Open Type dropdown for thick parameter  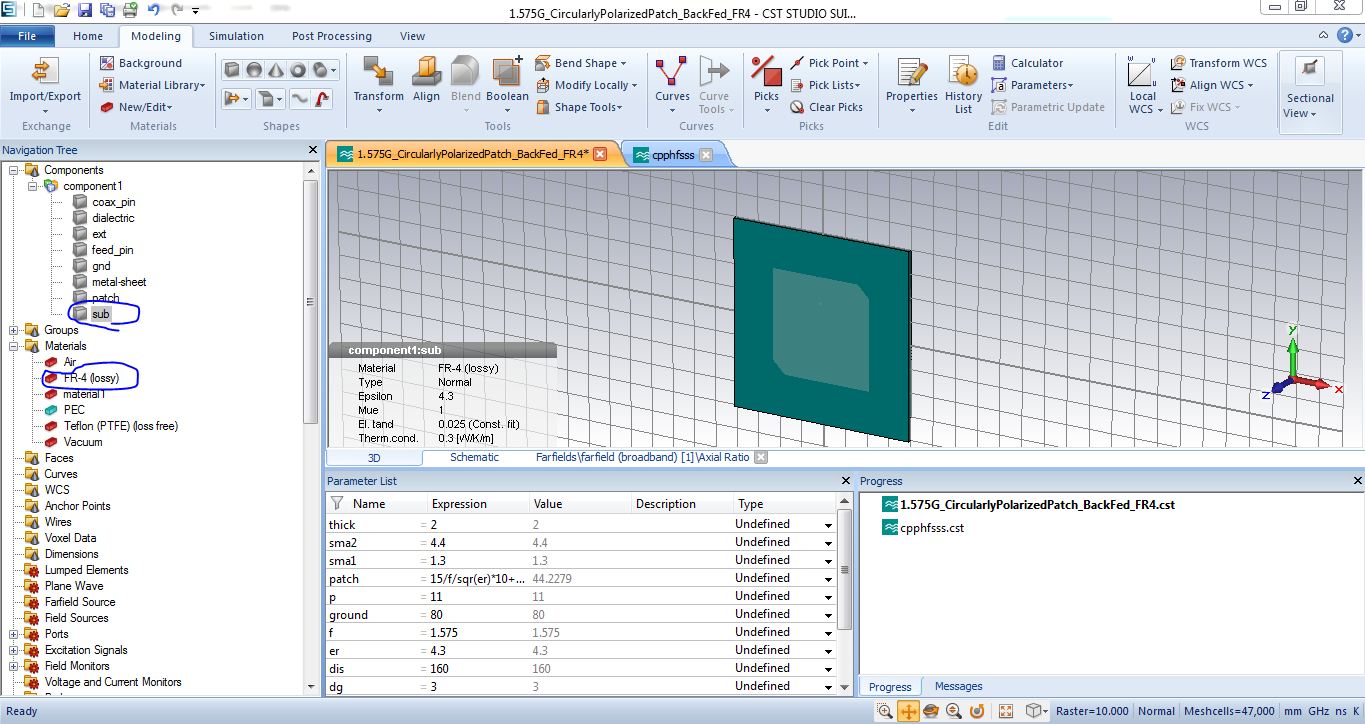pyautogui.click(x=828, y=525)
